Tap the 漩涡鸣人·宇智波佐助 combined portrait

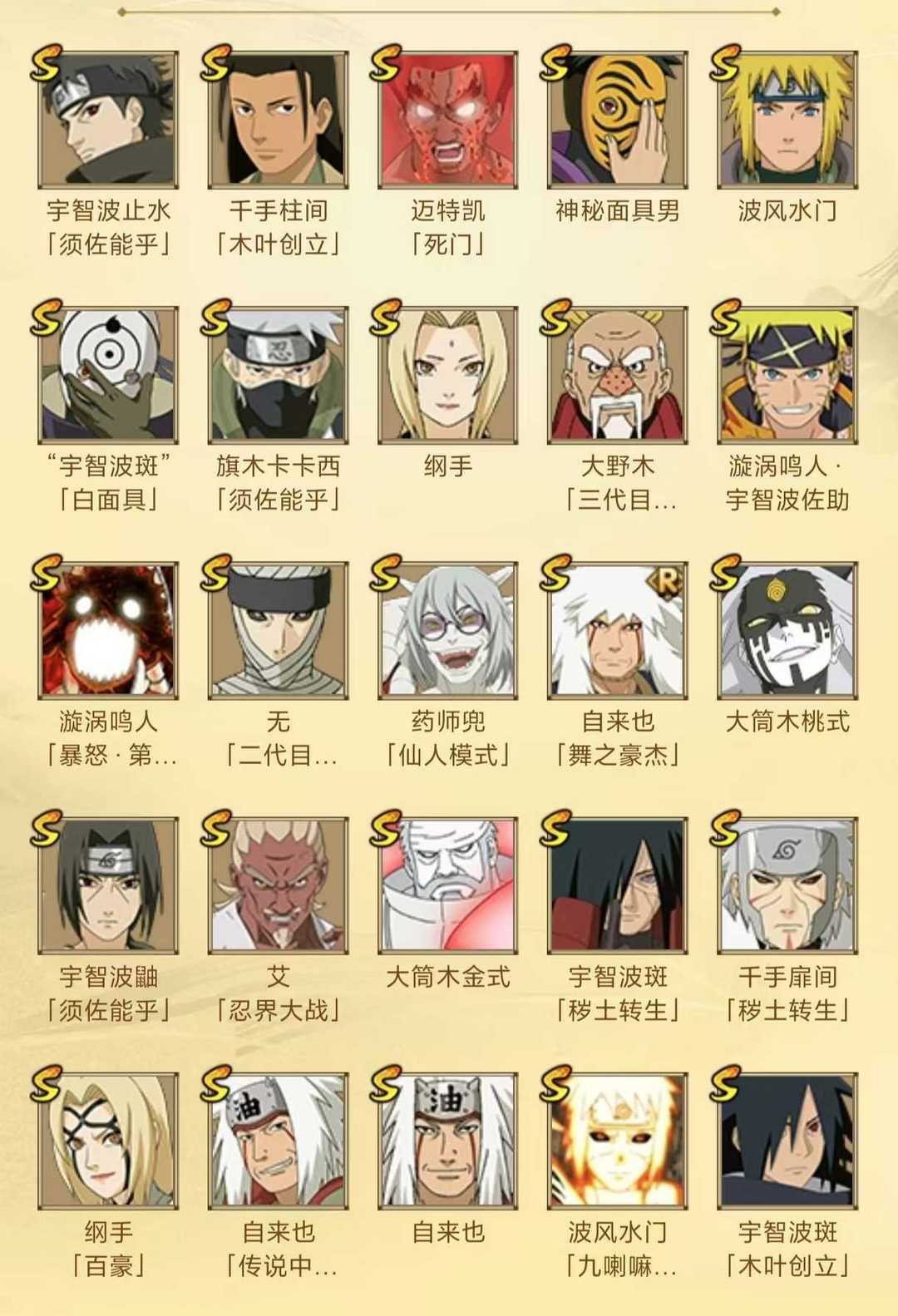point(787,375)
